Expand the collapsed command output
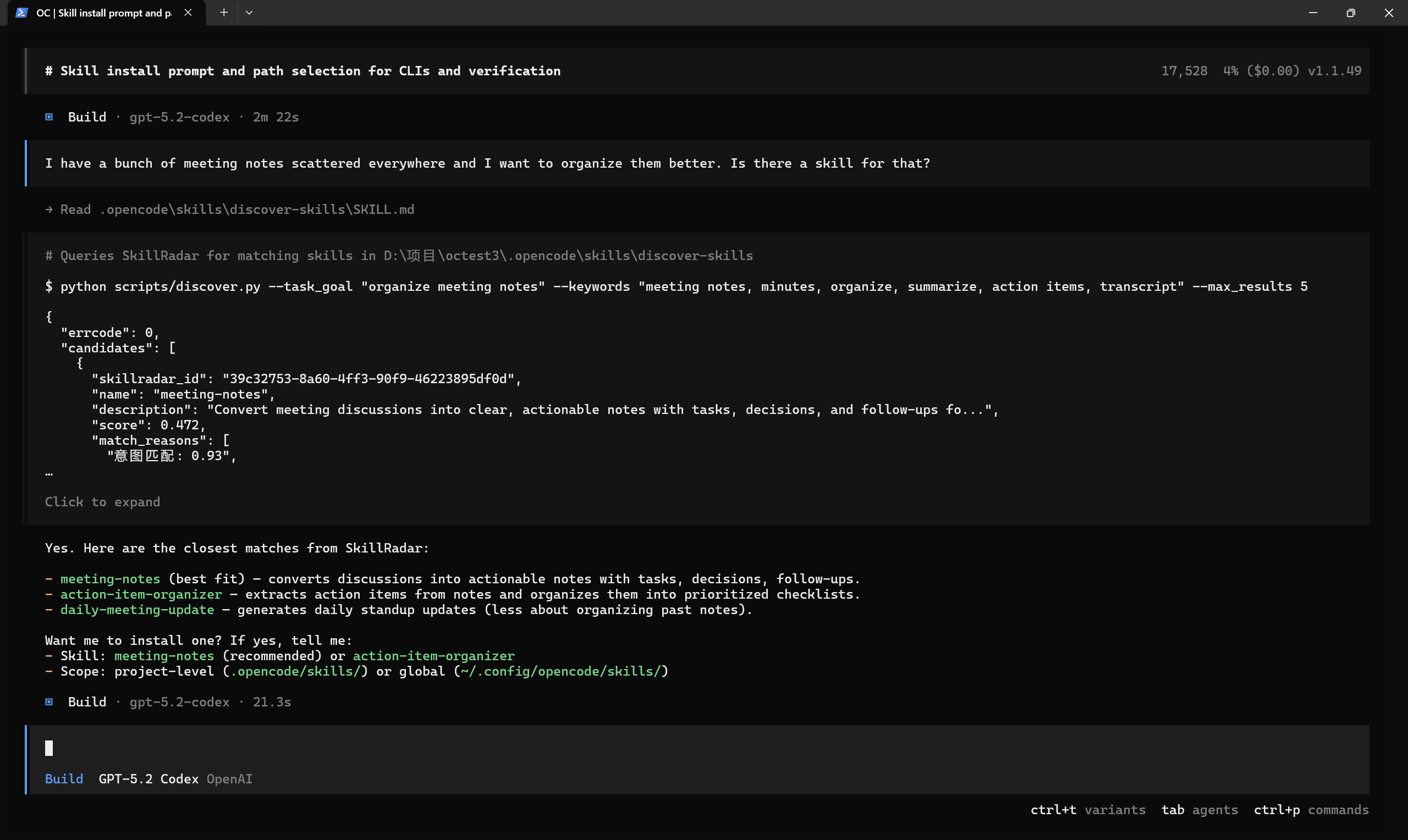 102,502
